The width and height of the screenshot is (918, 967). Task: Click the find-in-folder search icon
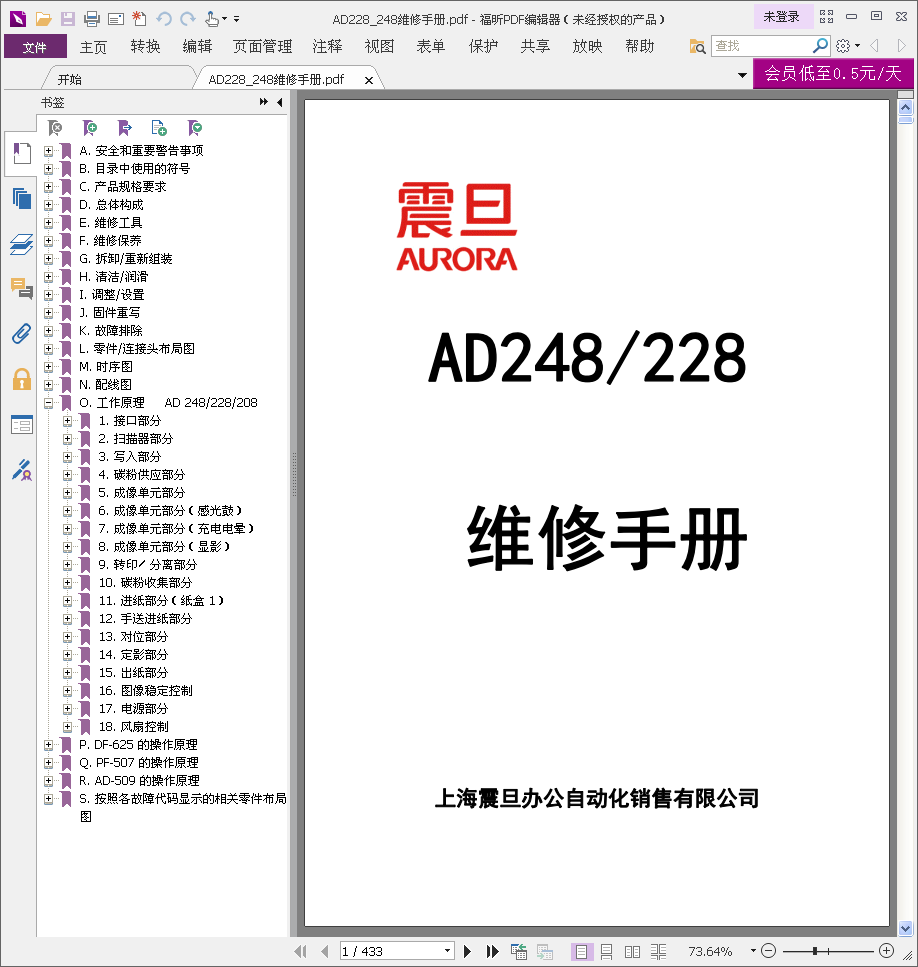coord(697,46)
